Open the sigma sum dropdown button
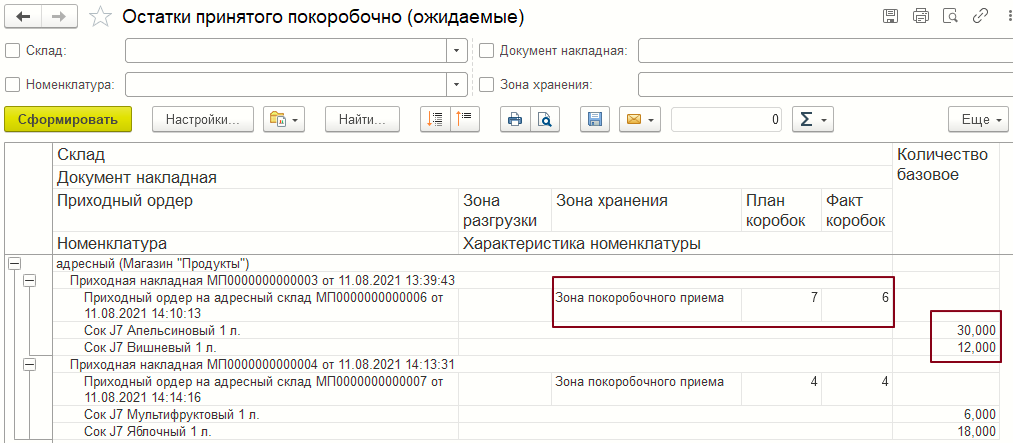This screenshot has width=1013, height=443. click(813, 119)
